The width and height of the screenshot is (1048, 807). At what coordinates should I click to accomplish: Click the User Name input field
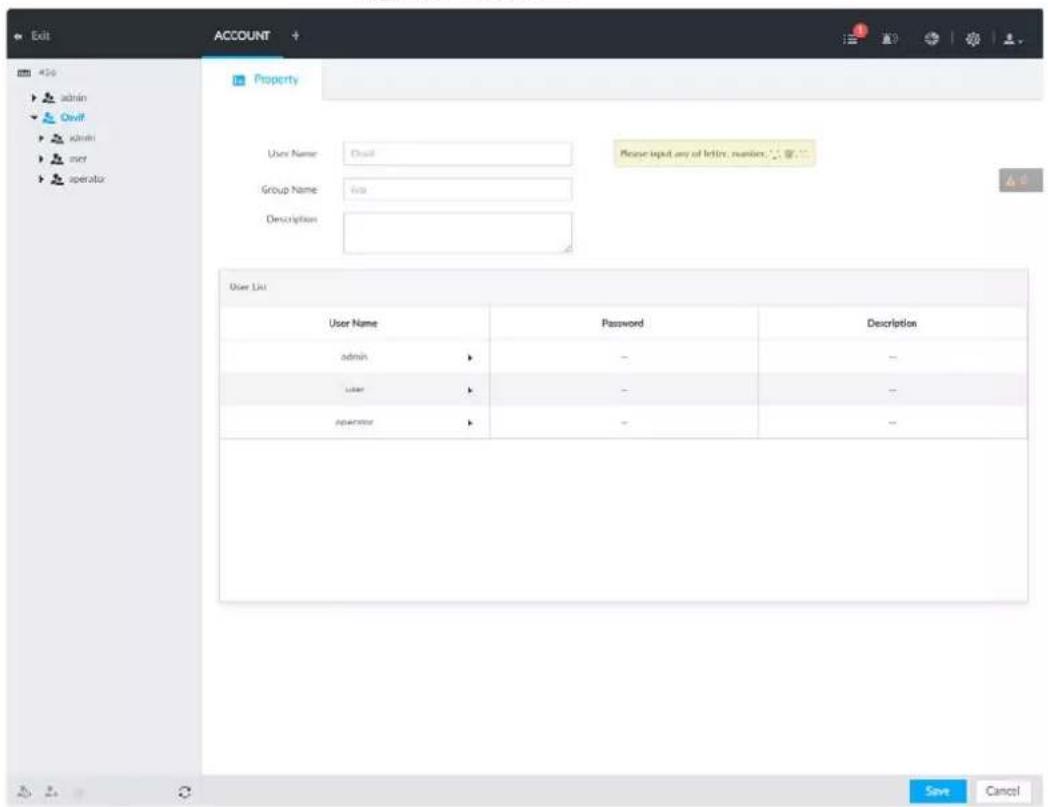pos(457,154)
